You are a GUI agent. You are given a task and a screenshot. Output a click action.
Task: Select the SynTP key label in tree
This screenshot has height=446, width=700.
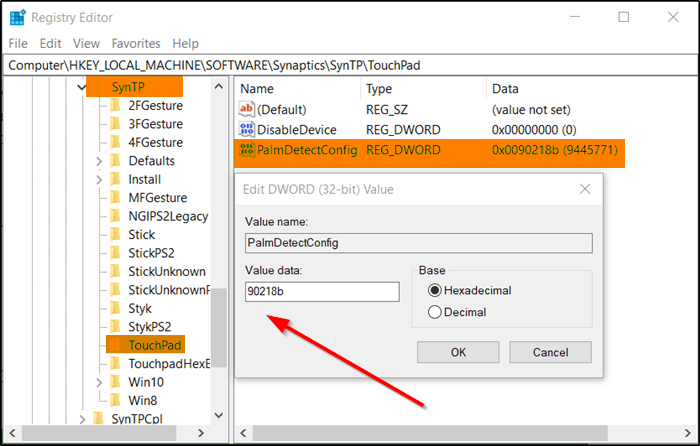click(128, 87)
